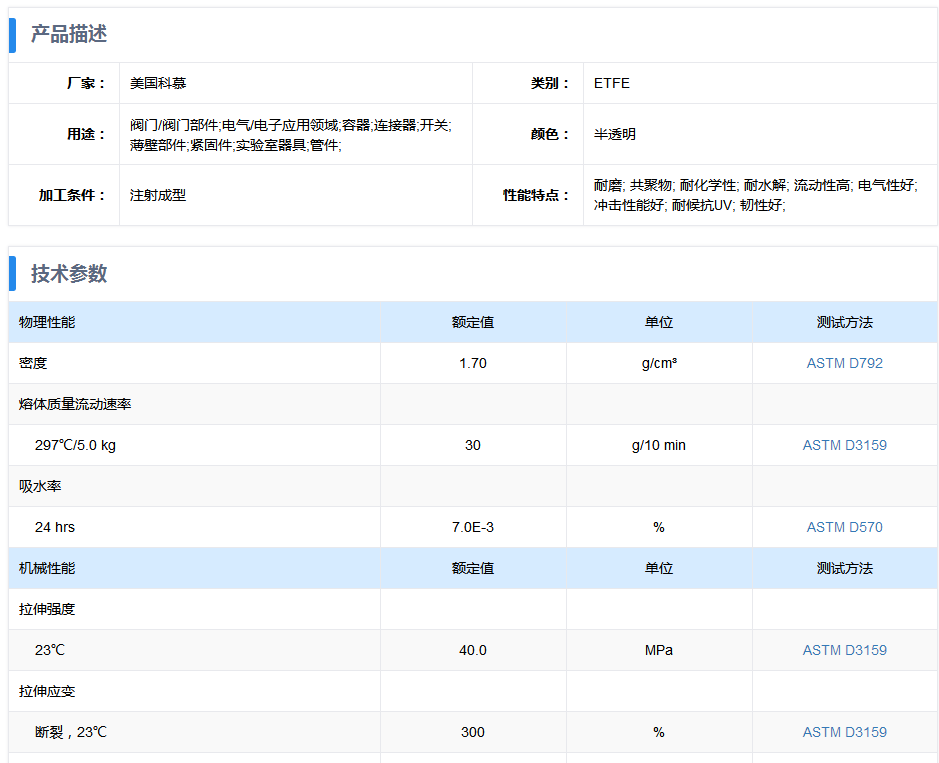Click the blue bar beside 产品描述 heading
The height and width of the screenshot is (763, 939).
(13, 34)
